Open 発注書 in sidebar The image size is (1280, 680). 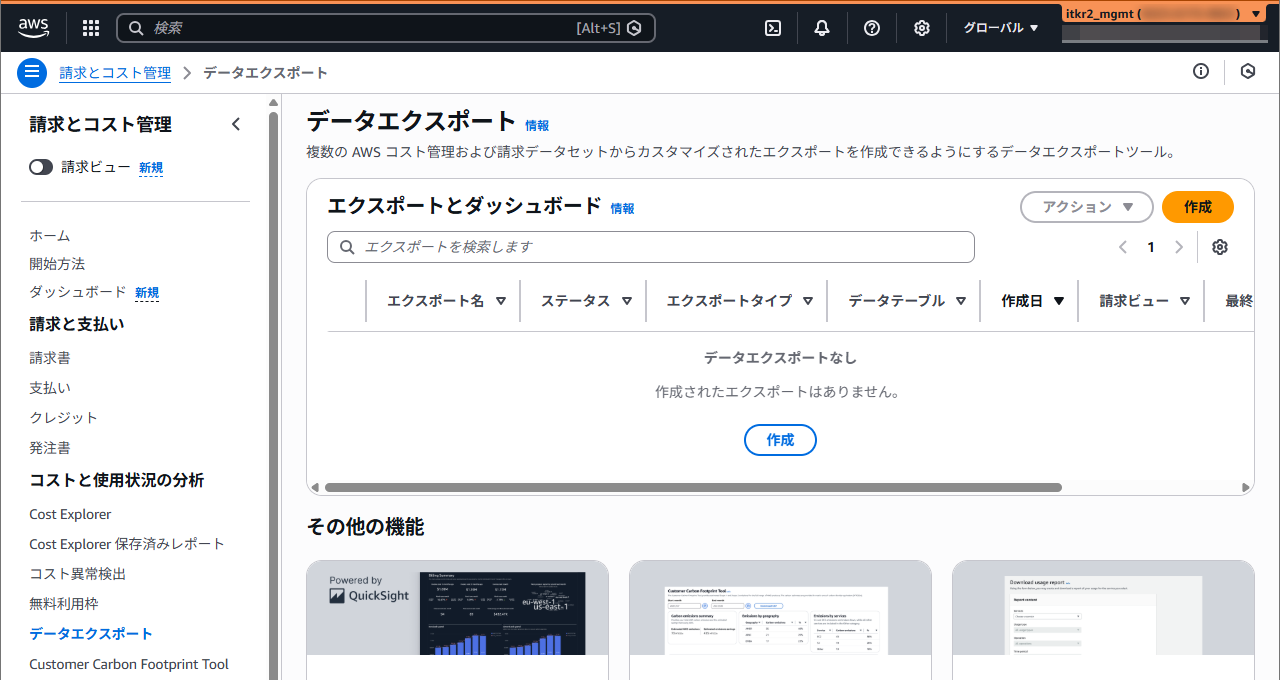point(50,447)
